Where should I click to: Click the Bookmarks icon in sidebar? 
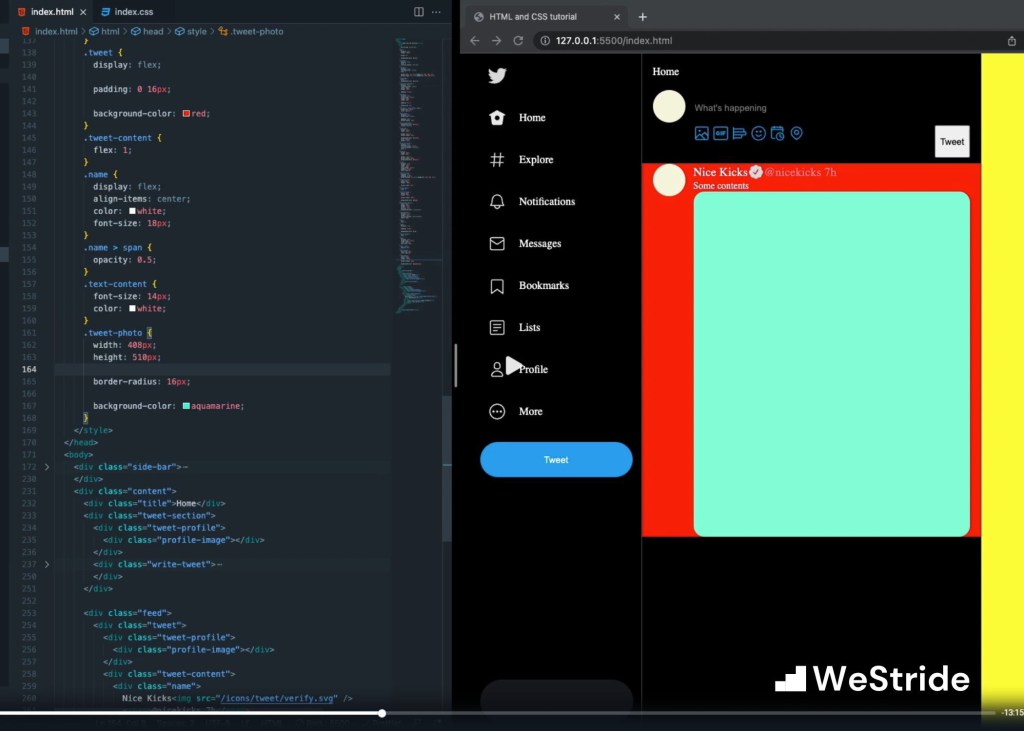(497, 286)
